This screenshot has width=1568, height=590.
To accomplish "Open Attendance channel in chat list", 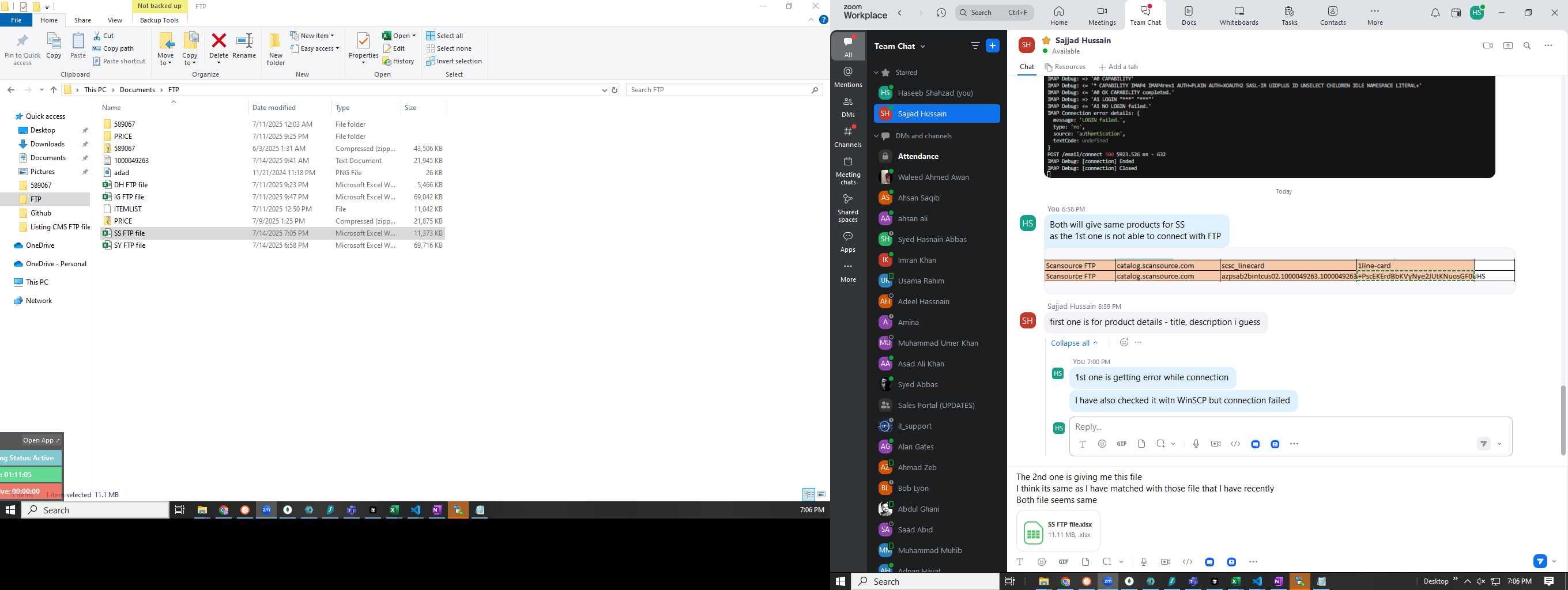I will pyautogui.click(x=918, y=156).
